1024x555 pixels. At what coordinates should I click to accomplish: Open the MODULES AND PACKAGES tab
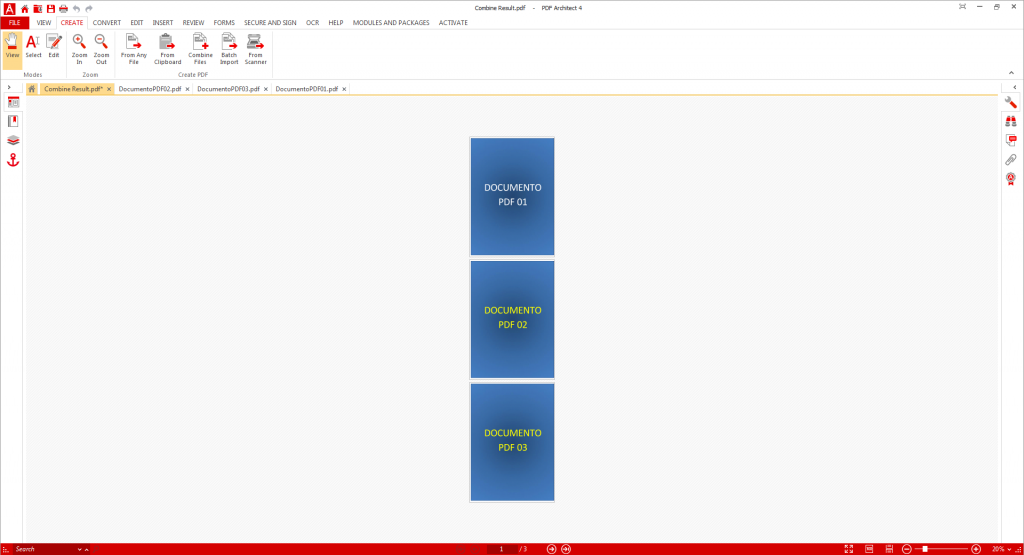tap(391, 23)
